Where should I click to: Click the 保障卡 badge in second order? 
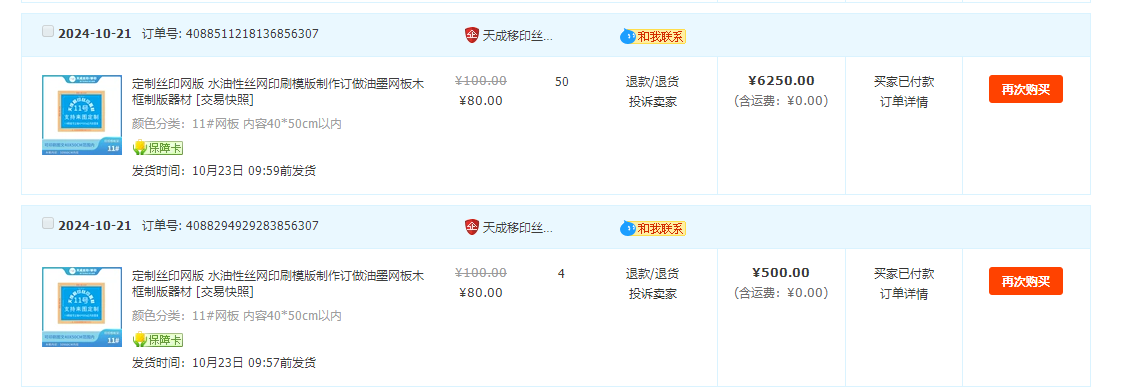coord(158,340)
